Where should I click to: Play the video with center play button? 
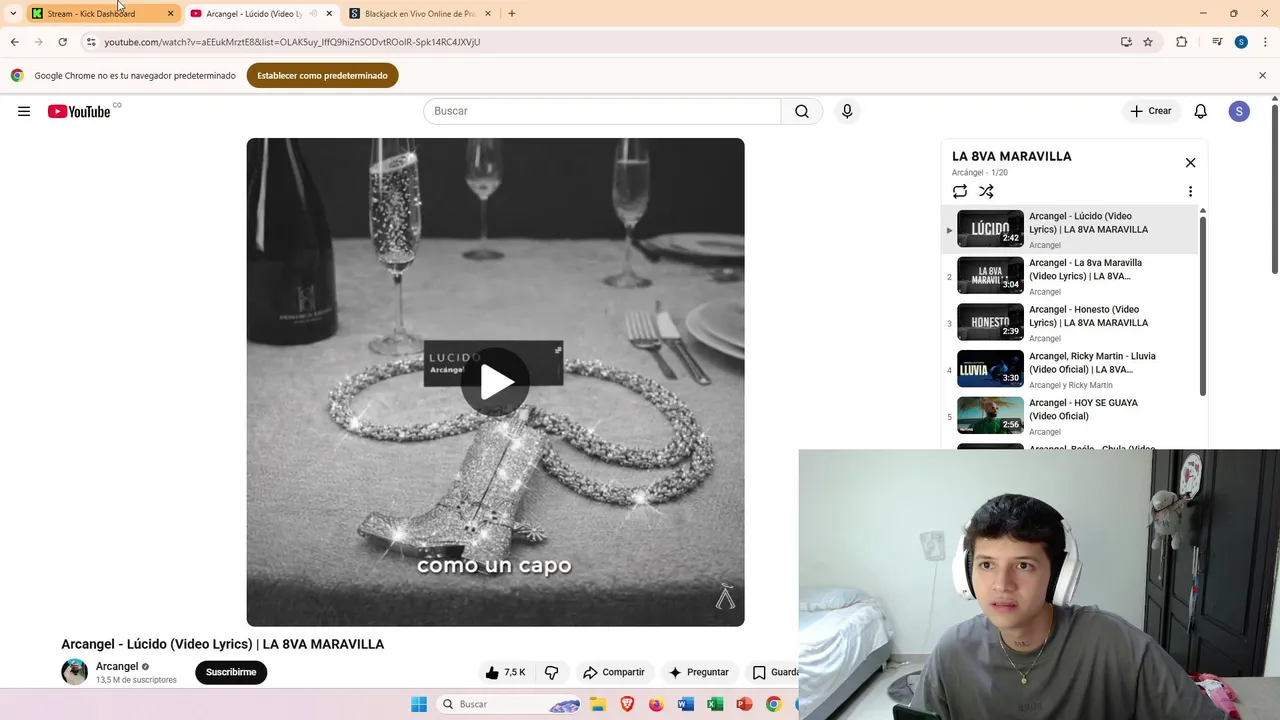pos(495,381)
